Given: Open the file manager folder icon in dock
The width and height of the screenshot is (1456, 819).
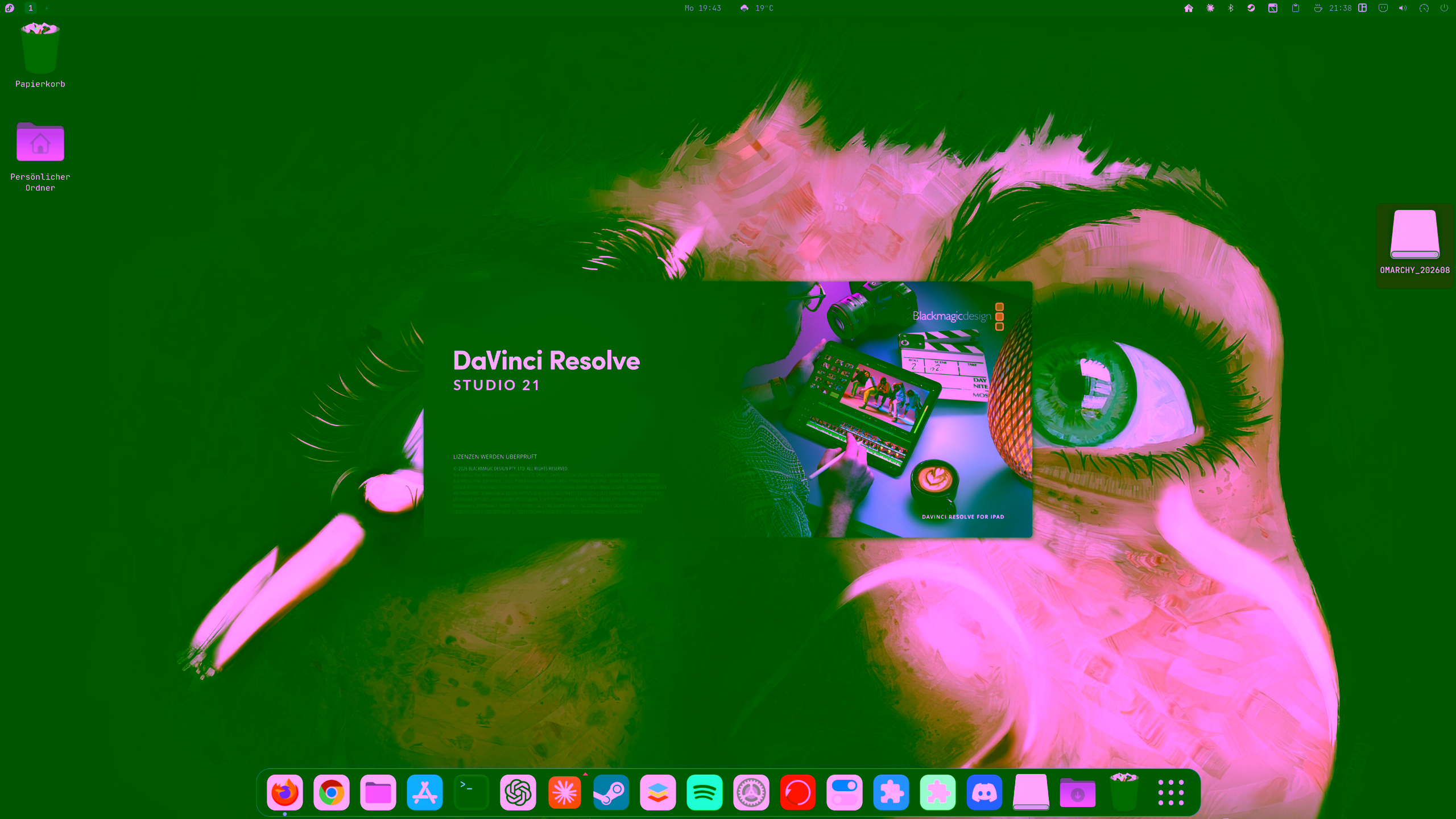Looking at the screenshot, I should tap(378, 792).
